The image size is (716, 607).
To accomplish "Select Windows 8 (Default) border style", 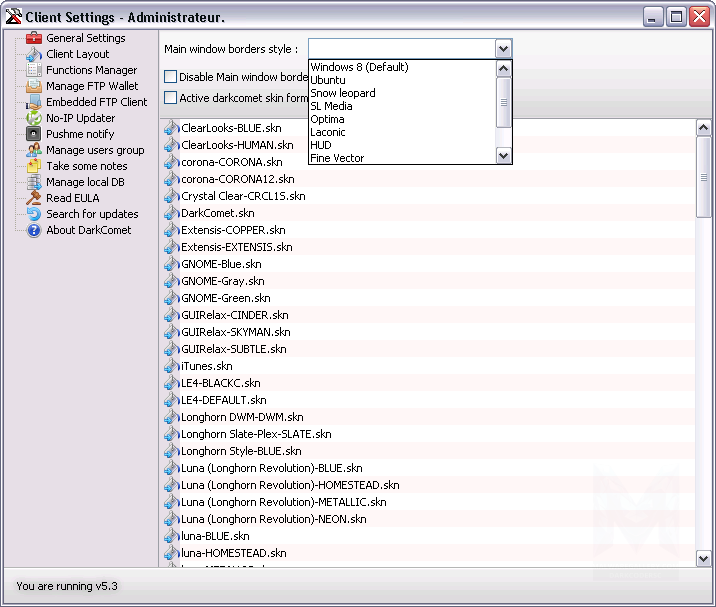I will pos(359,67).
